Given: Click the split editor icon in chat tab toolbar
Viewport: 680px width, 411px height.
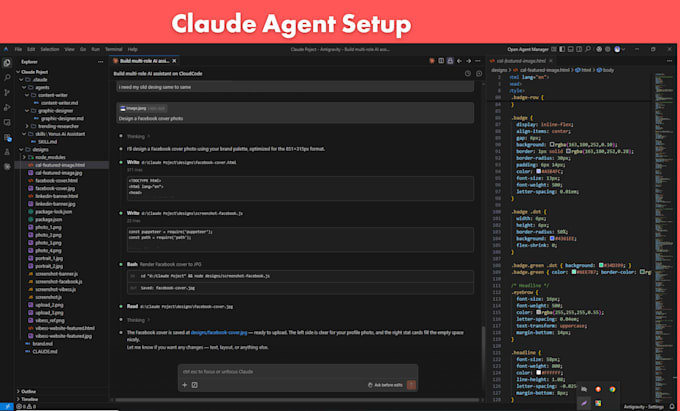Looking at the screenshot, I should (x=441, y=61).
